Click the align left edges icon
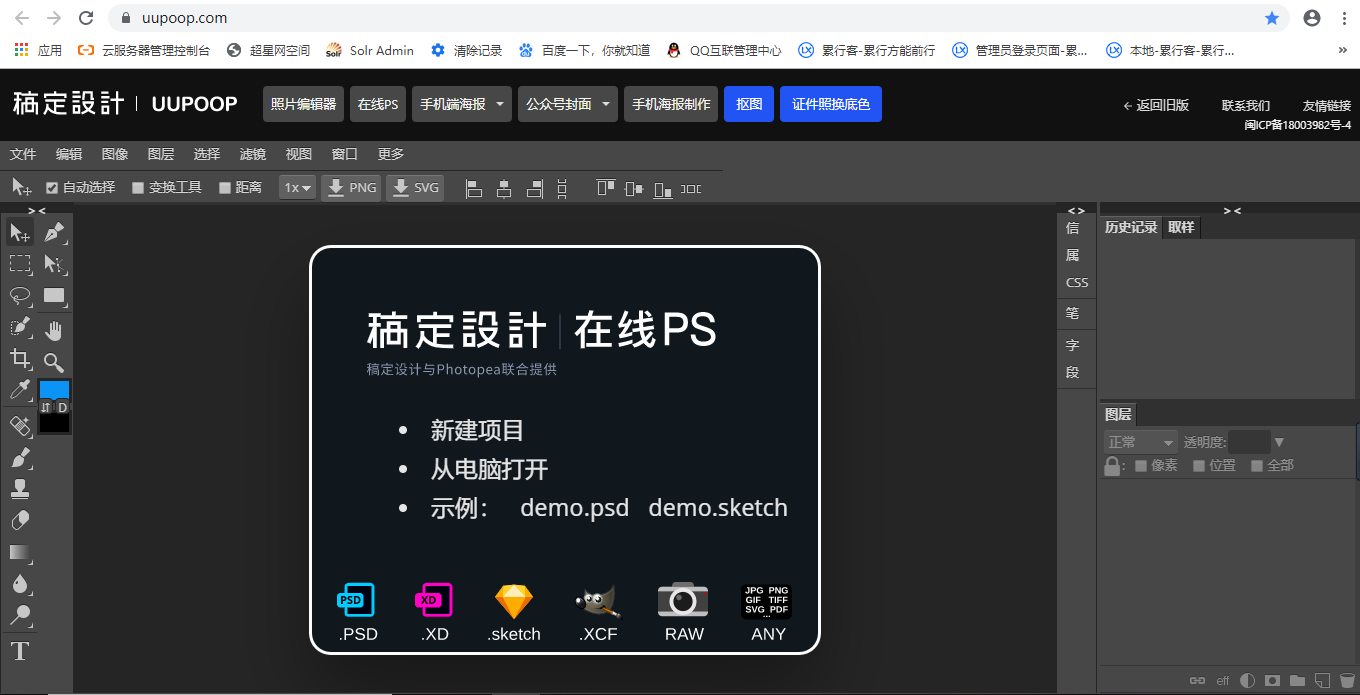Image resolution: width=1360 pixels, height=695 pixels. coord(475,188)
